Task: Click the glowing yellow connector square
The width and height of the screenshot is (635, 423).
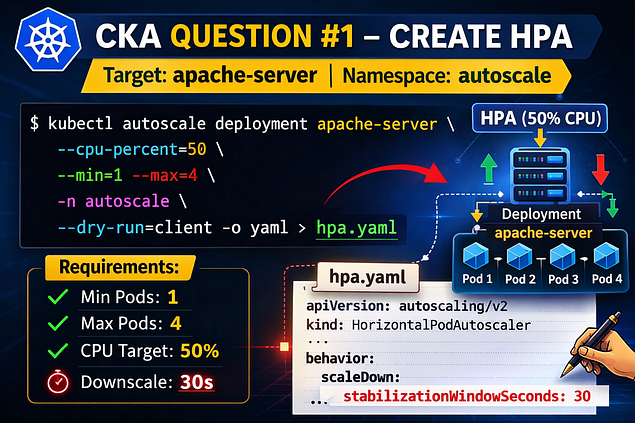Action: [284, 346]
